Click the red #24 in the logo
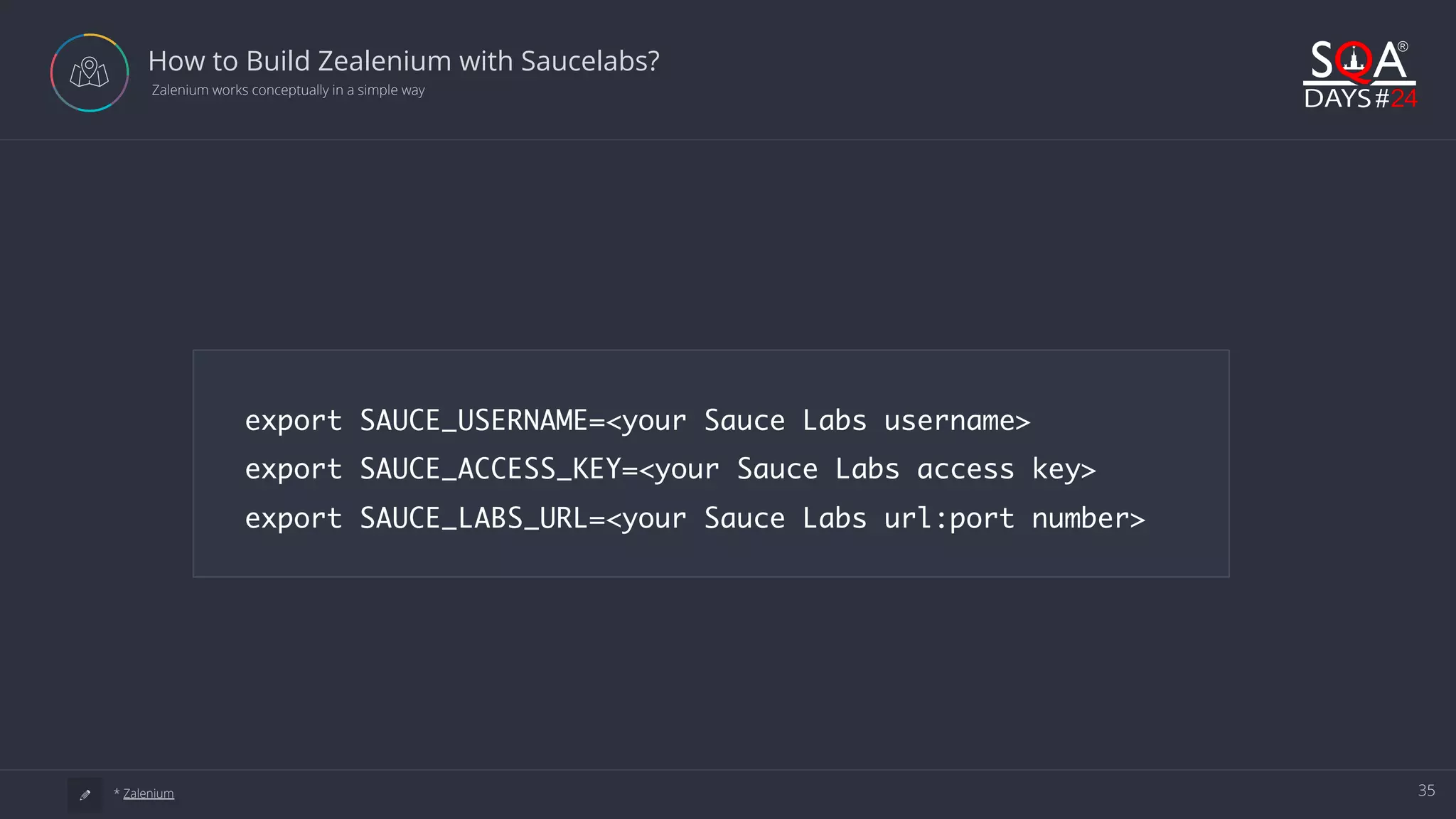Image resolution: width=1456 pixels, height=819 pixels. coord(1403,98)
